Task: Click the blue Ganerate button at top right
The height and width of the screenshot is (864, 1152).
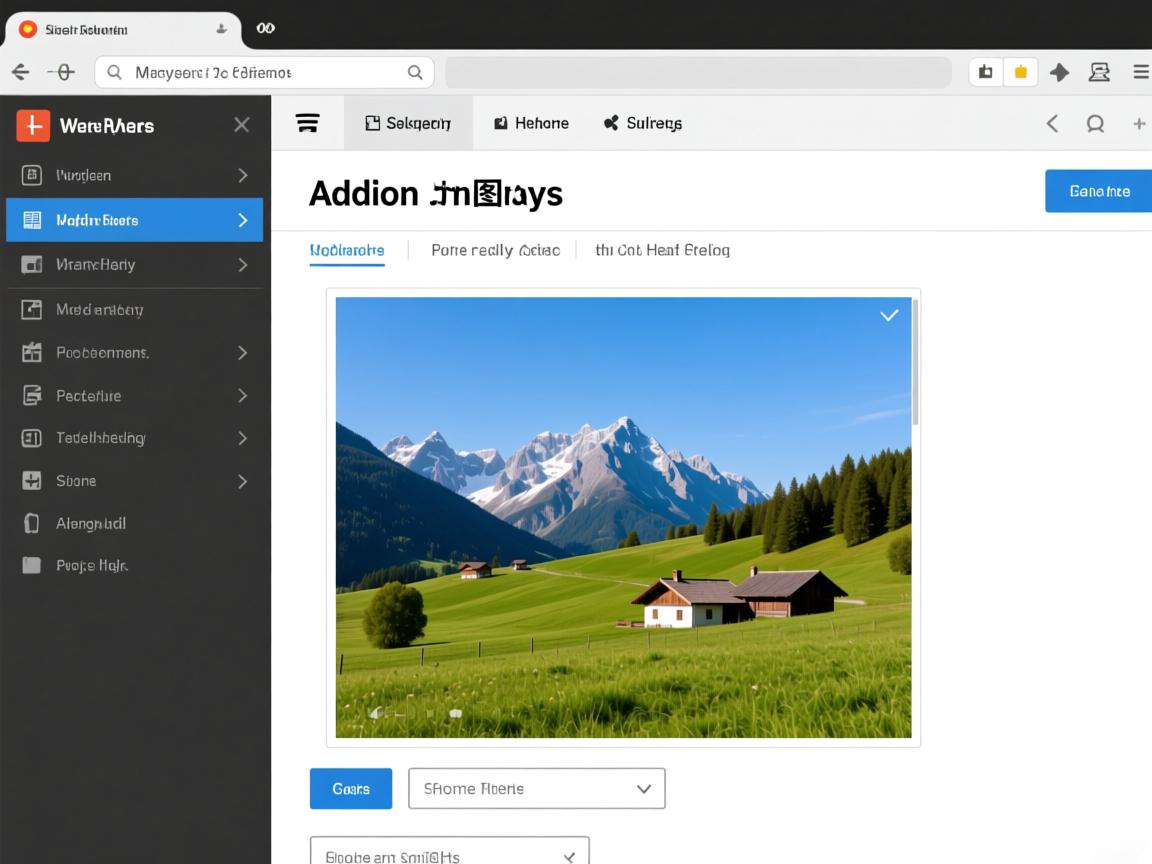Action: (1098, 191)
